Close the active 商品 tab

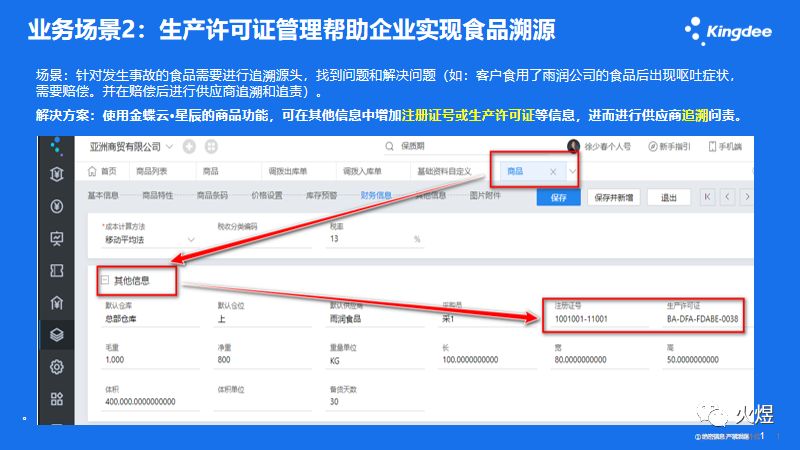(553, 172)
